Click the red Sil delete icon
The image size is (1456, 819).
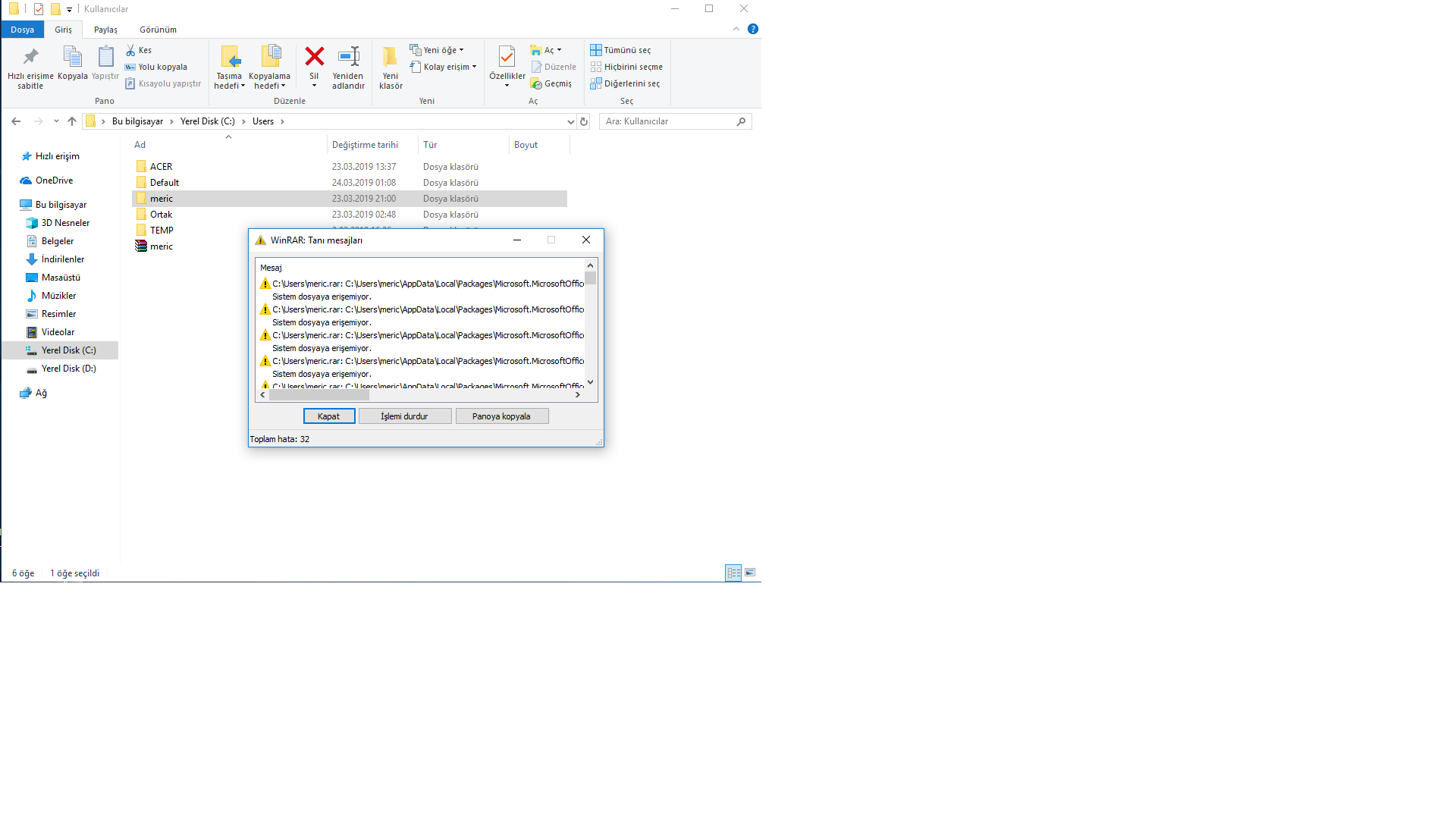(314, 57)
